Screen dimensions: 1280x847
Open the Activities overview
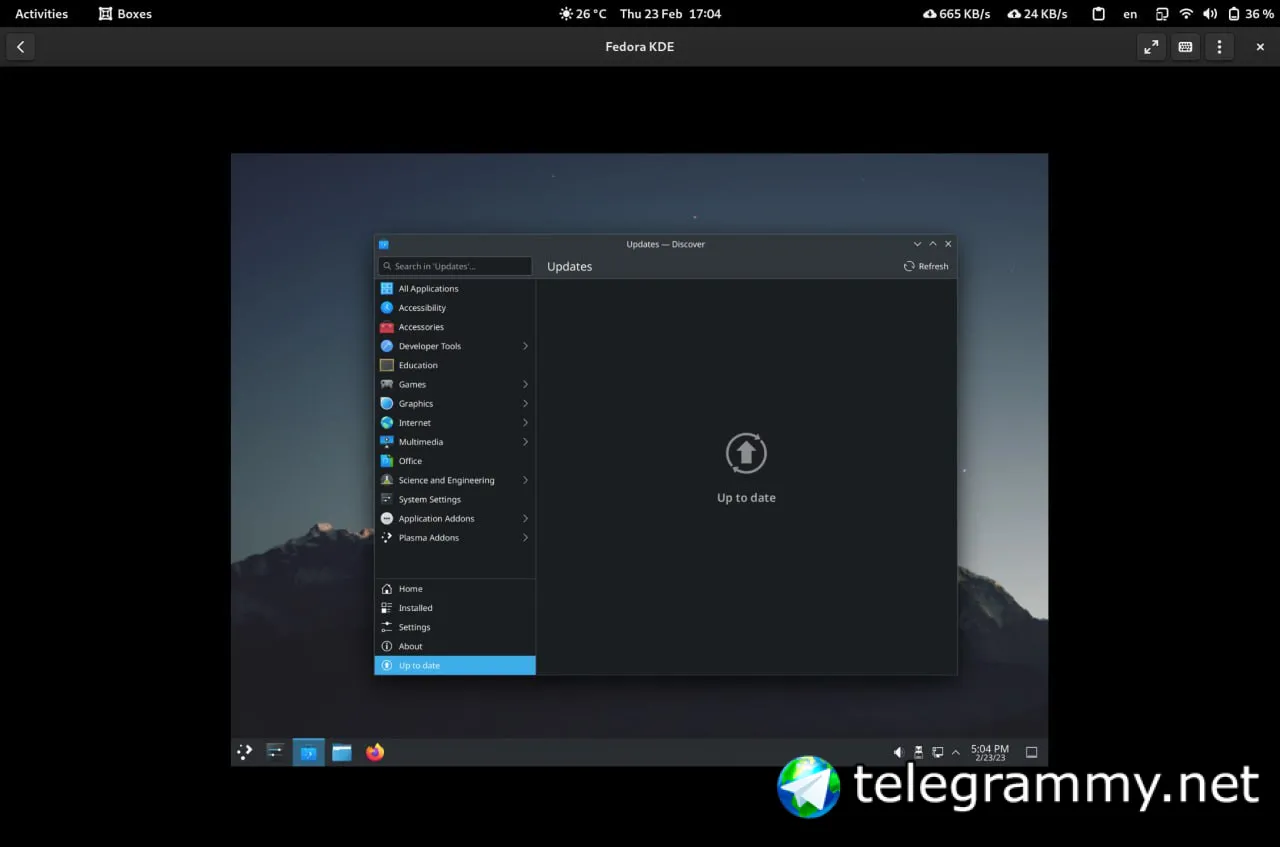tap(42, 14)
